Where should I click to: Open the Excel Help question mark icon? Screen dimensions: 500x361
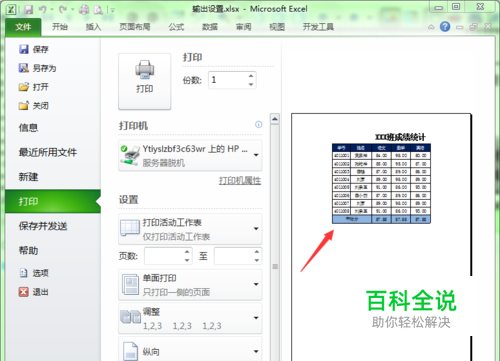[x=445, y=27]
